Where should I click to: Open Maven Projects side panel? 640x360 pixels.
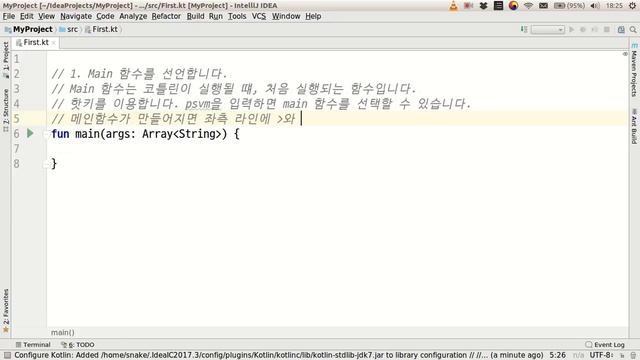[x=634, y=69]
